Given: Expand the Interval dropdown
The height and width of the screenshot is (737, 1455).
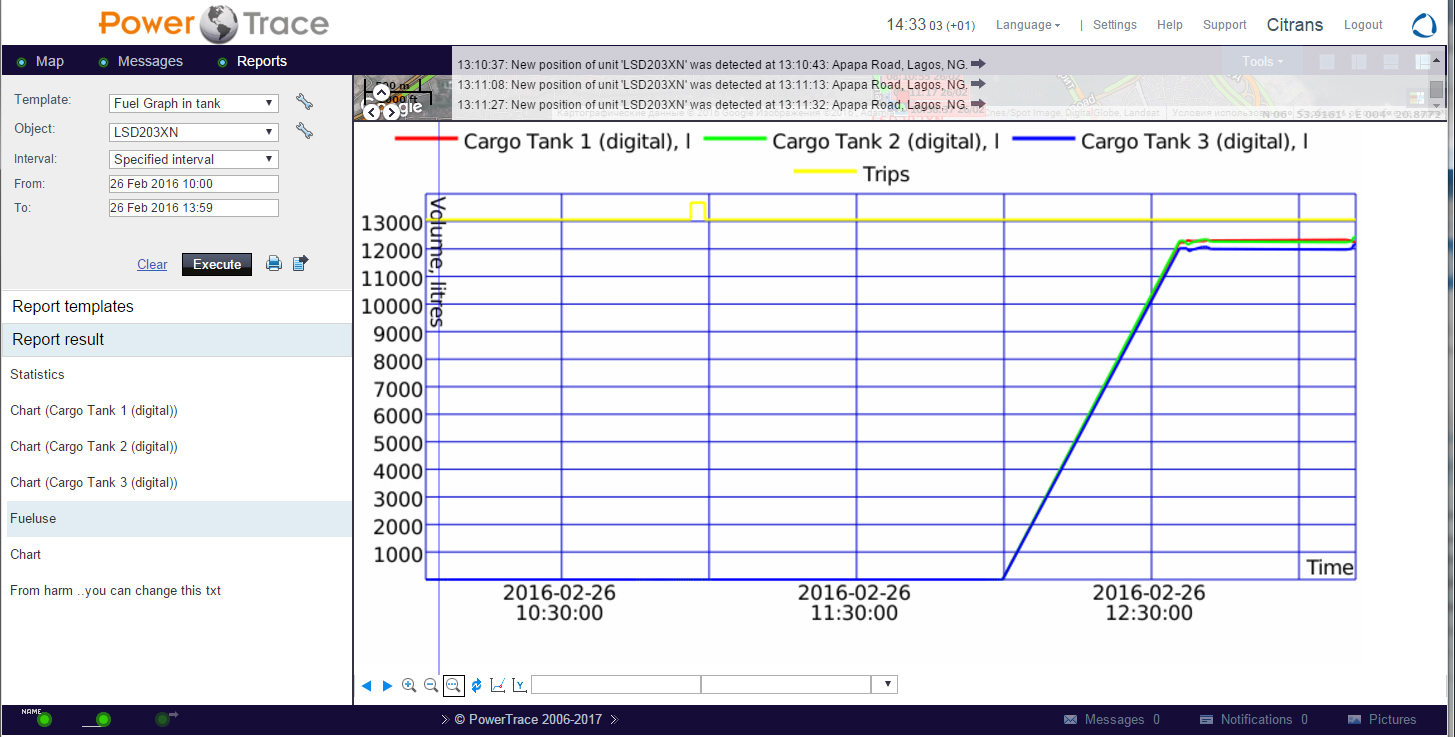Looking at the screenshot, I should (193, 159).
